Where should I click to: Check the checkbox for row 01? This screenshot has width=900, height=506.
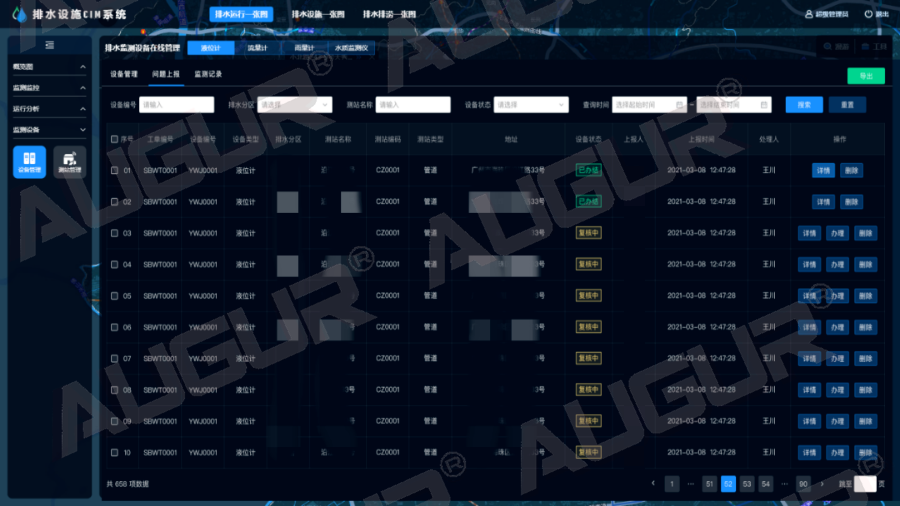click(115, 171)
